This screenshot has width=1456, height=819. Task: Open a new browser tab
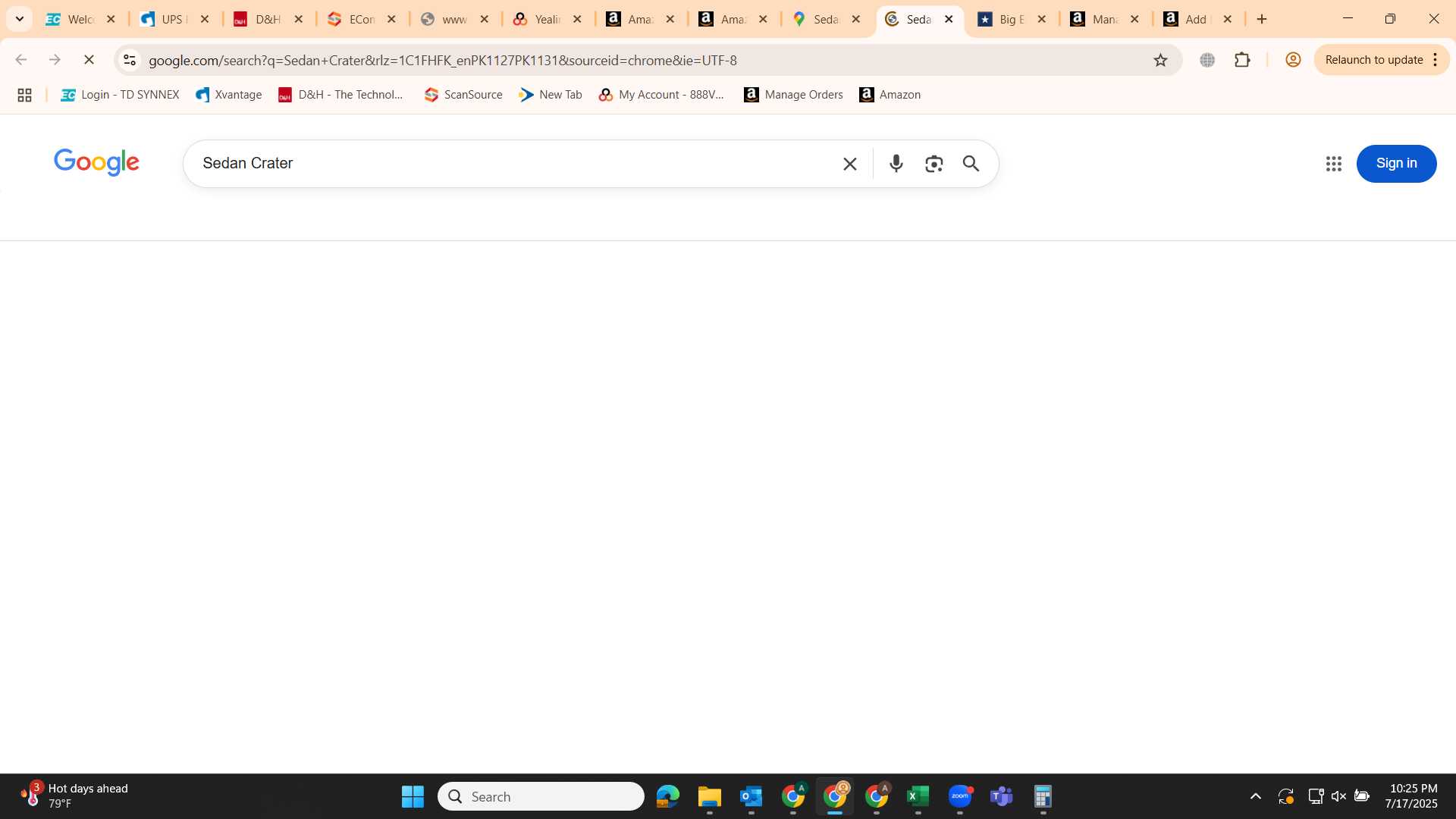(1262, 19)
